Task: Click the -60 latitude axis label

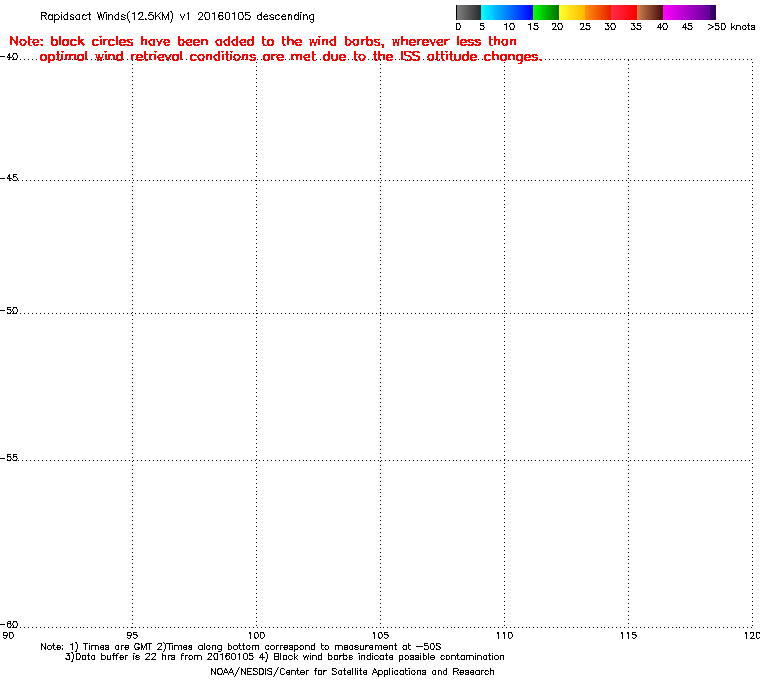Action: [9, 624]
